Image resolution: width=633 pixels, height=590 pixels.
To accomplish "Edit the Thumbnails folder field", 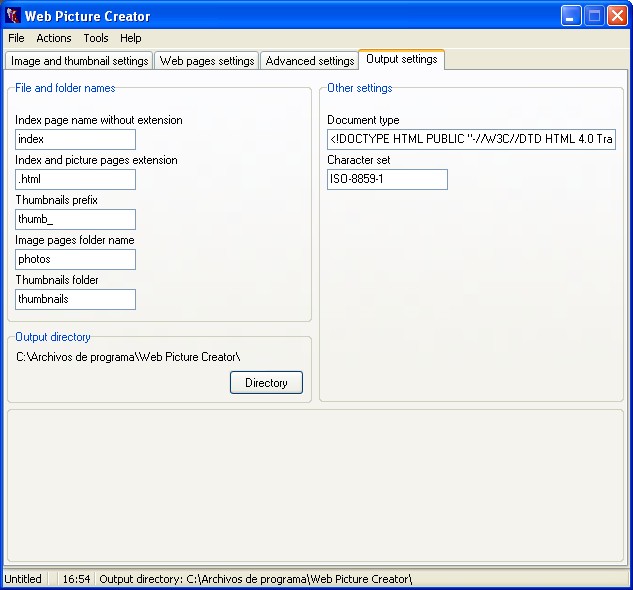I will tap(75, 299).
